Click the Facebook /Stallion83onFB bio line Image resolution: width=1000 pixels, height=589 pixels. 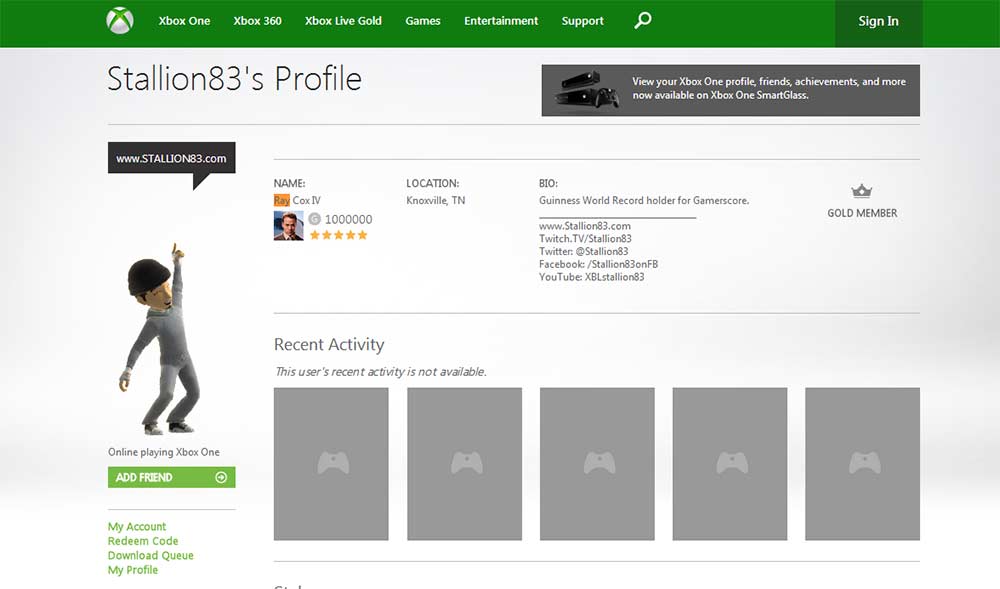598,264
